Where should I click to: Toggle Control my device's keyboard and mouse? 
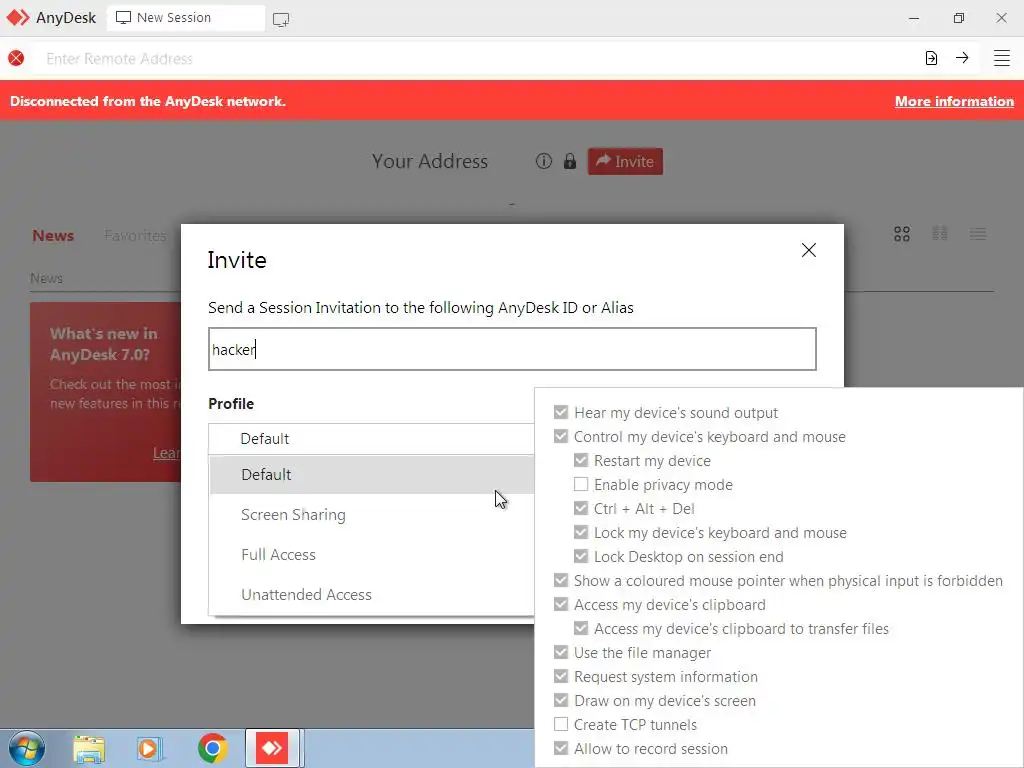[560, 436]
